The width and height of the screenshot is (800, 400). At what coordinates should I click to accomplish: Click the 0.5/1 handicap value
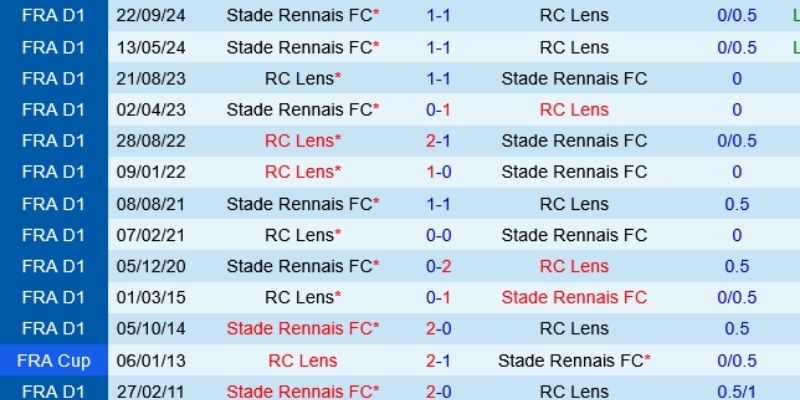click(737, 391)
